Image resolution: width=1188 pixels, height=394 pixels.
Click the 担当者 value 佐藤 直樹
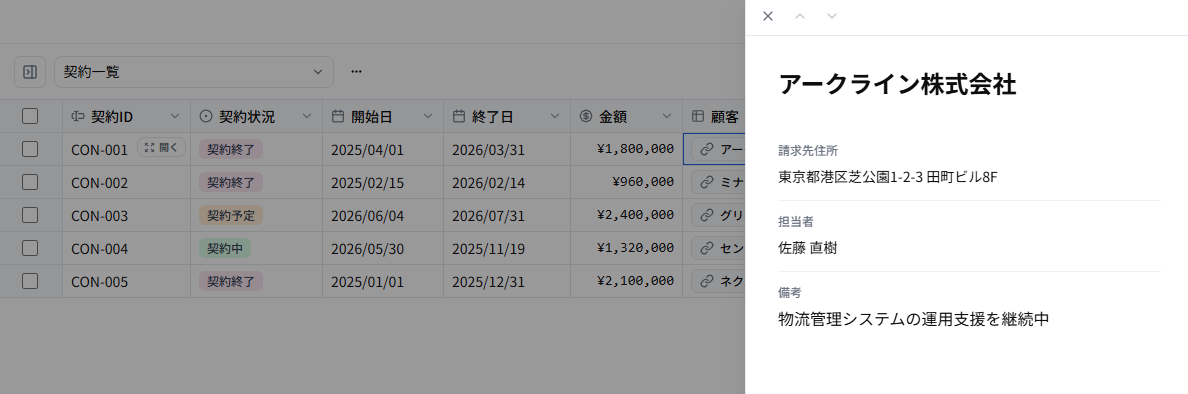[x=808, y=248]
